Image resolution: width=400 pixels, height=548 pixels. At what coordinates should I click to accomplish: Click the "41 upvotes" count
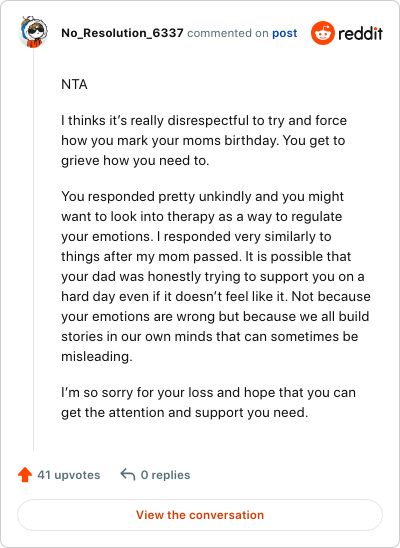69,475
